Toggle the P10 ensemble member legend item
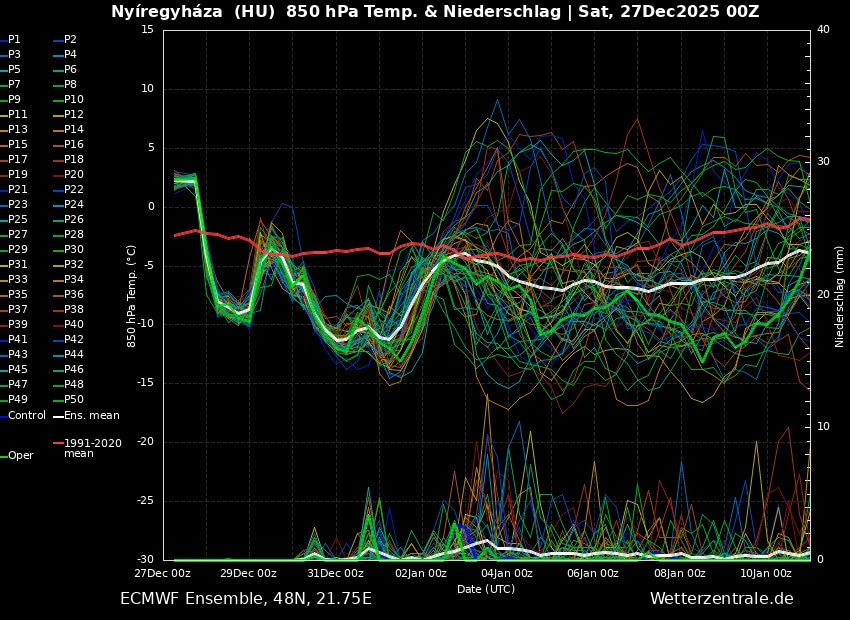Image resolution: width=850 pixels, height=620 pixels. [x=74, y=99]
